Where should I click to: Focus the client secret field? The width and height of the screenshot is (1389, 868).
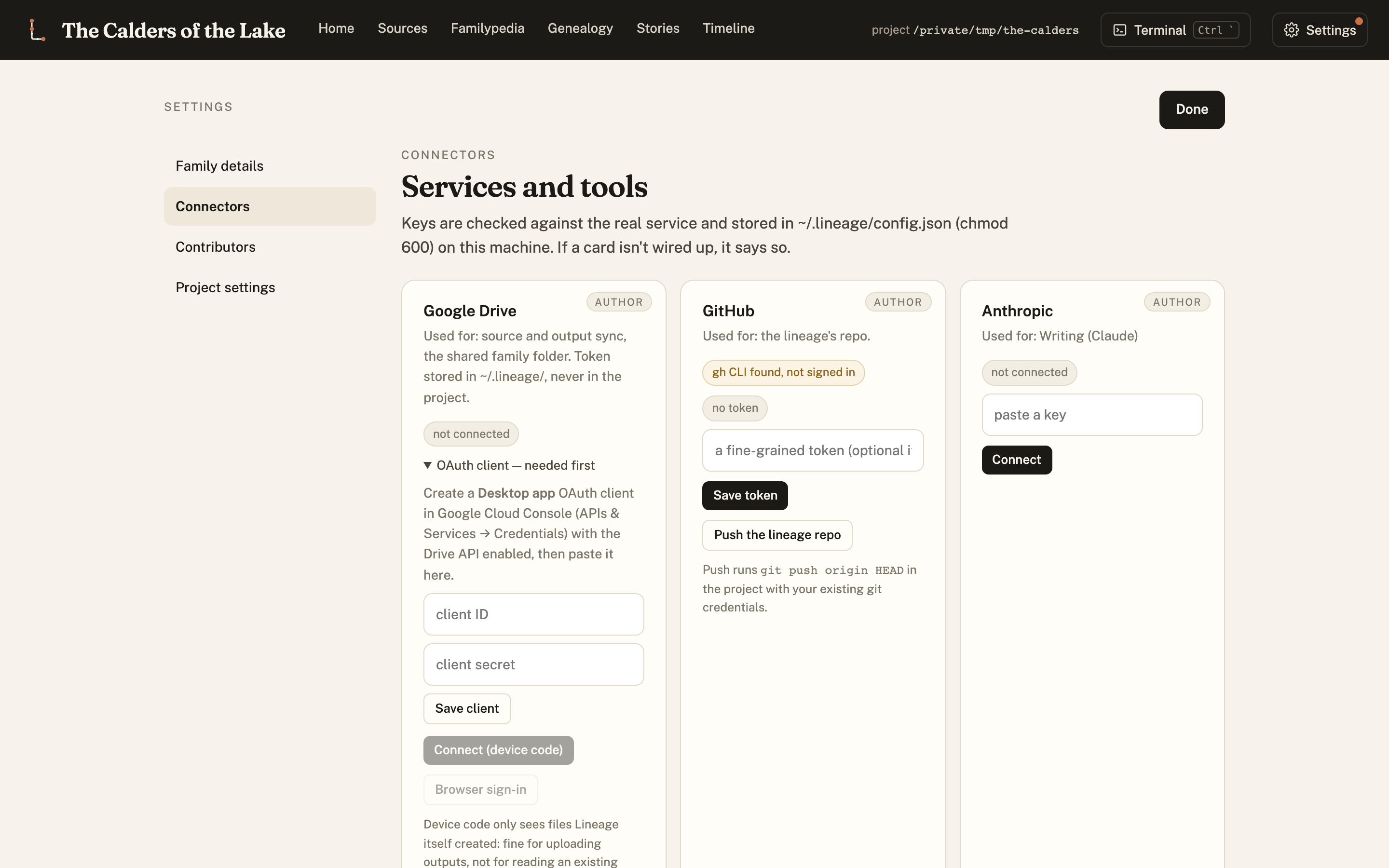533,664
